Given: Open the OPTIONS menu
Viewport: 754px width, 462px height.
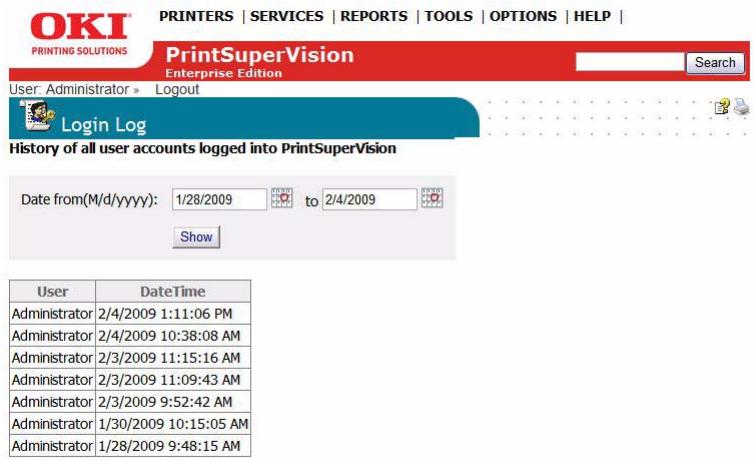Looking at the screenshot, I should (x=523, y=16).
